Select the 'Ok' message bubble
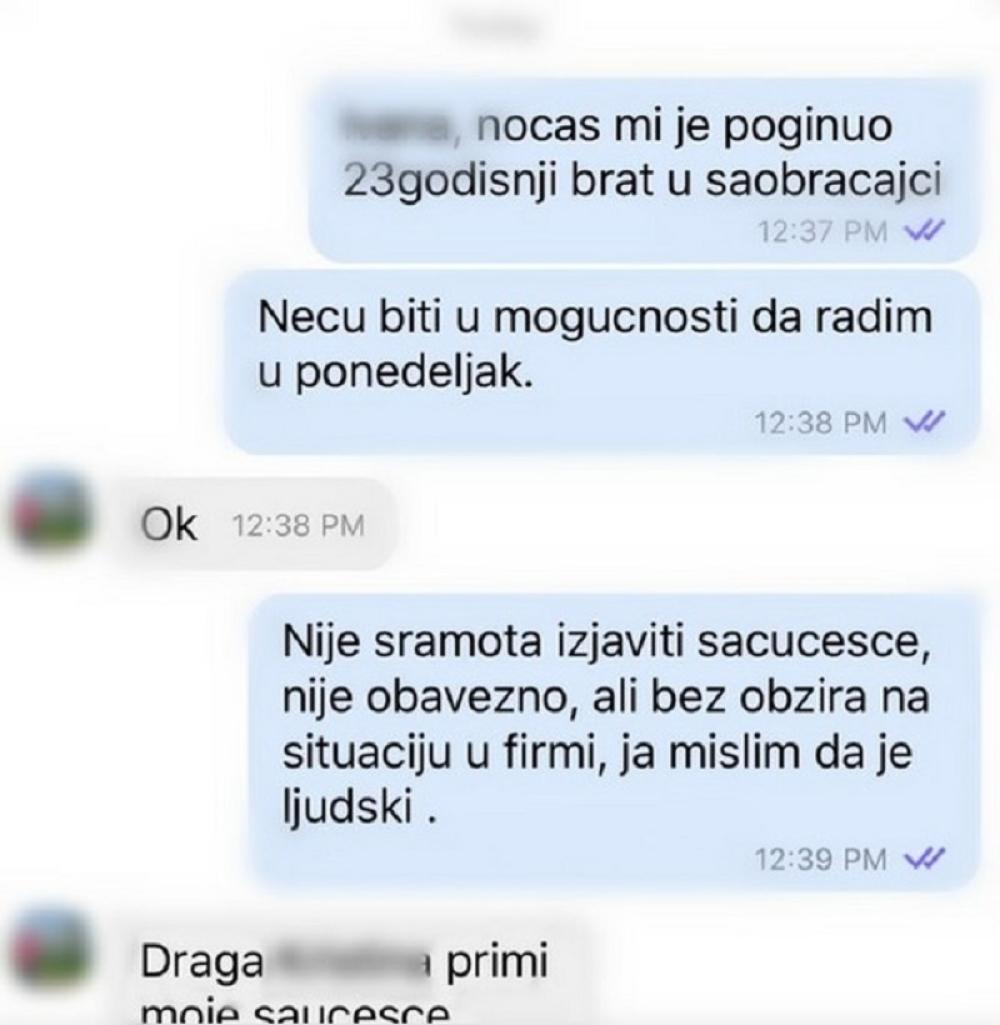The height and width of the screenshot is (1025, 1000). coord(256,524)
